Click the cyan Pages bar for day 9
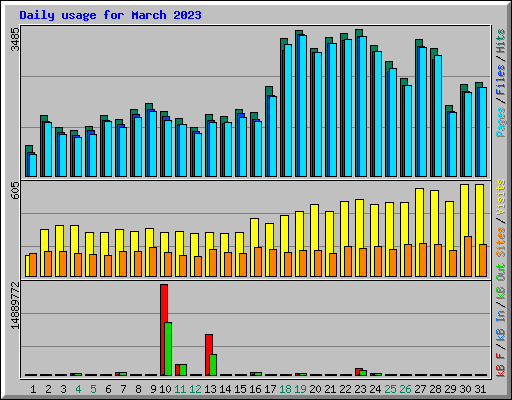 153,144
